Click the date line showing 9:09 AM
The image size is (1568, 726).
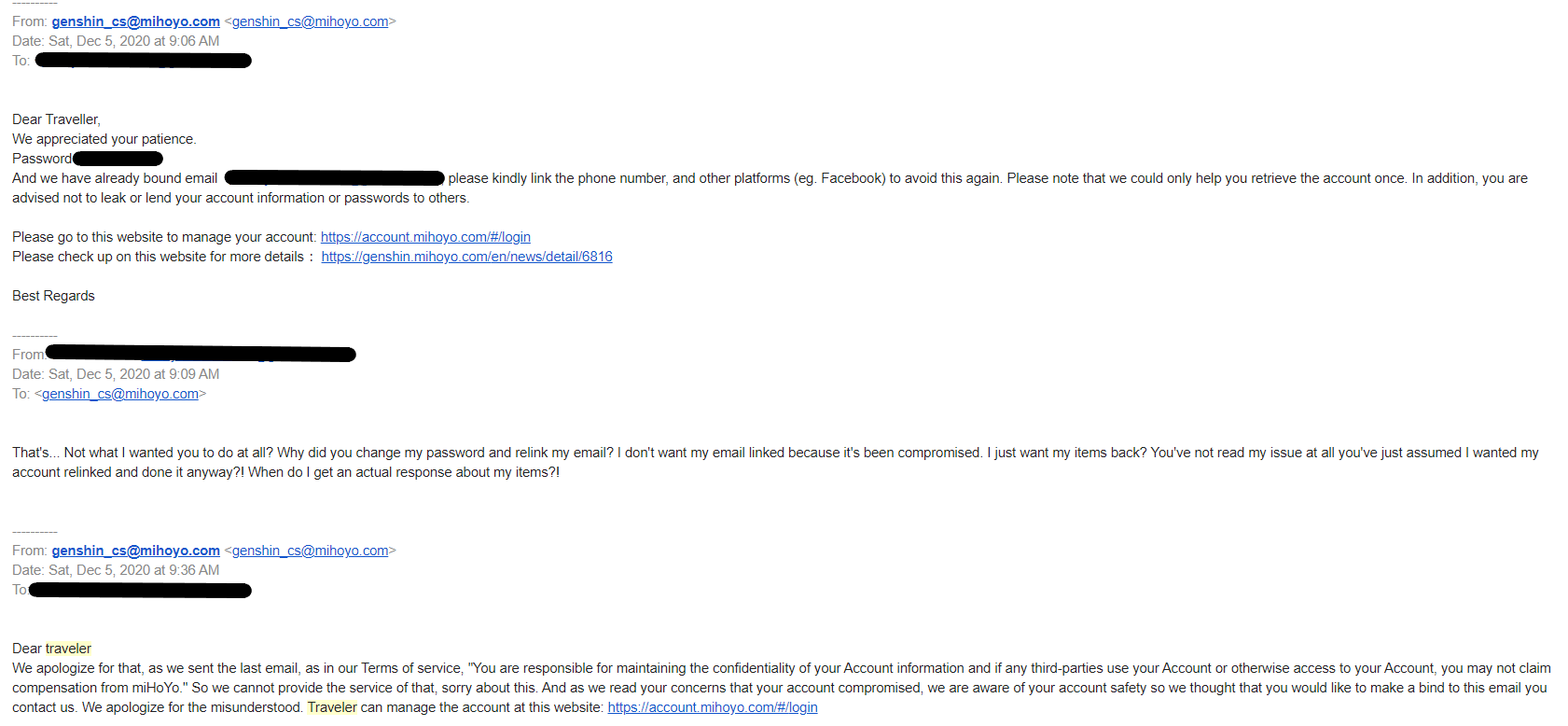[116, 374]
